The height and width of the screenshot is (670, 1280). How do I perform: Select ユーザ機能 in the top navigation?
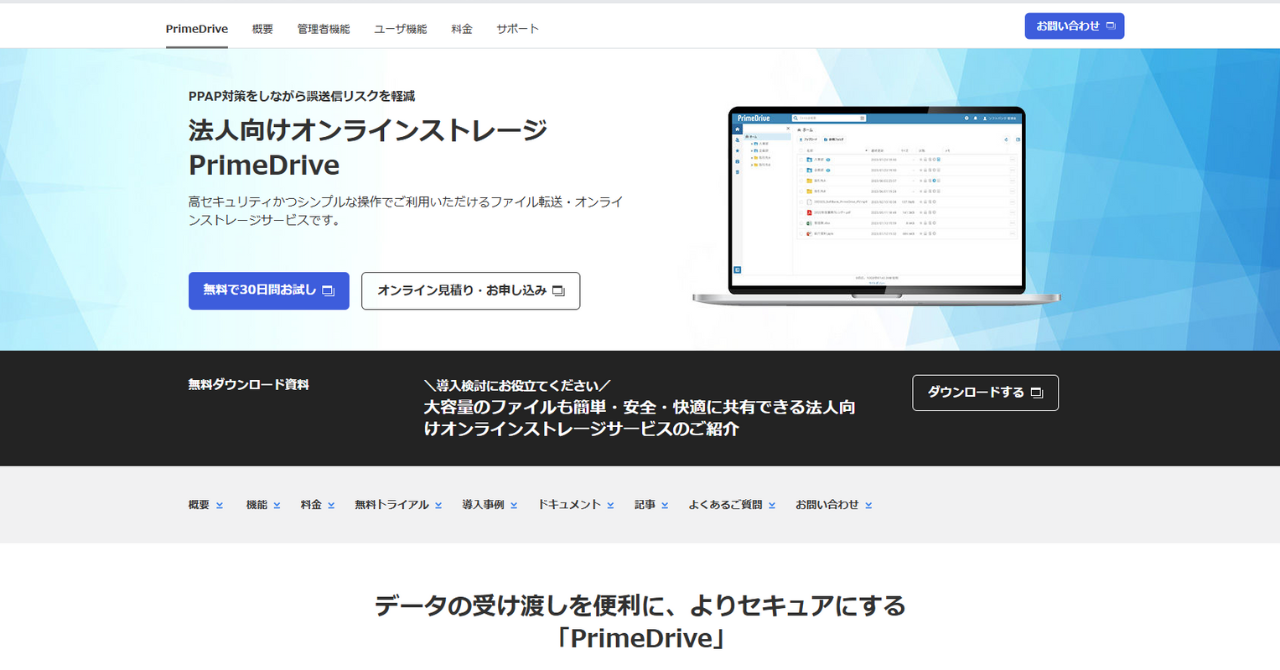pos(400,29)
